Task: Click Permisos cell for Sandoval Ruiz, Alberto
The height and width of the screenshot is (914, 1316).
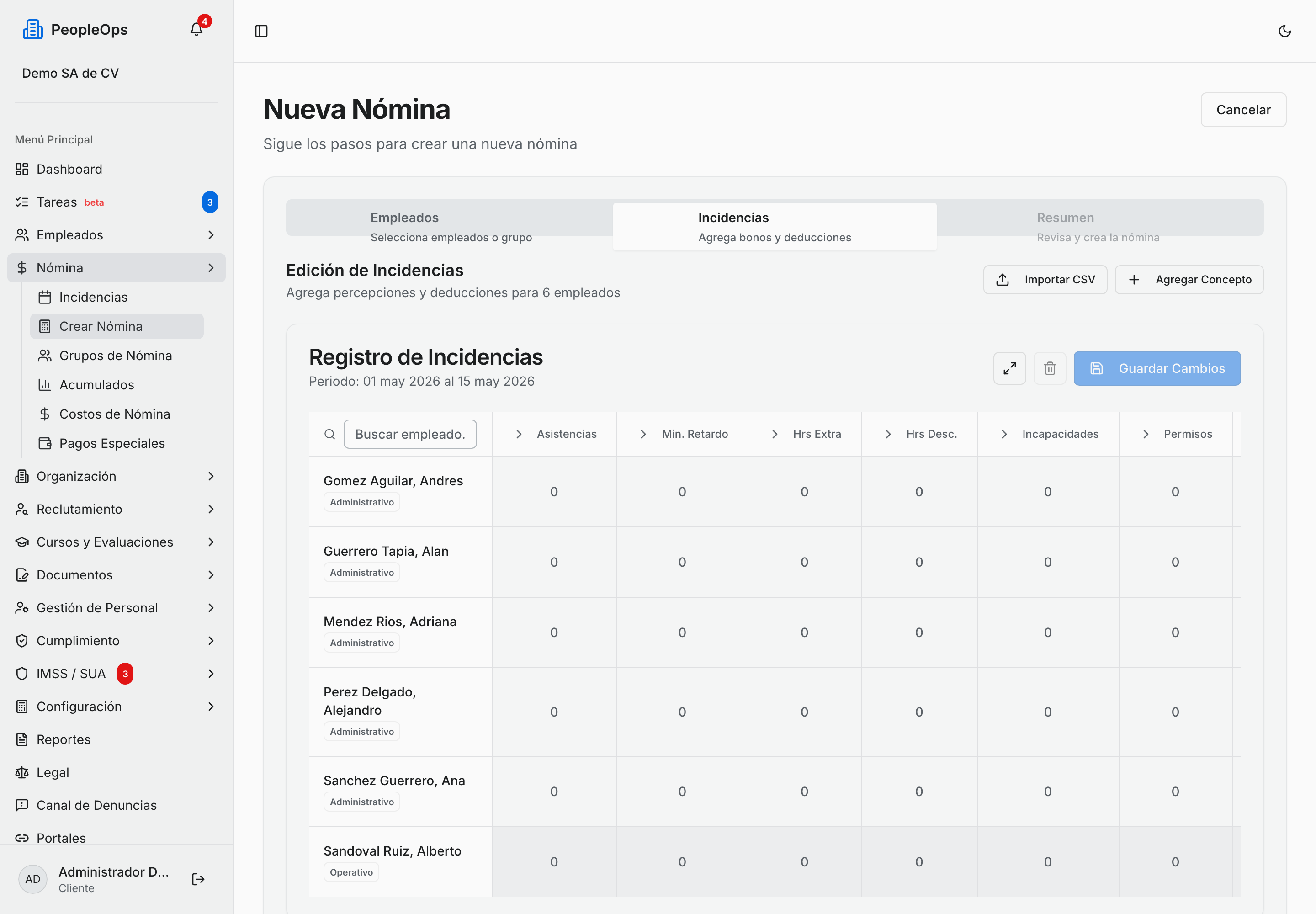Action: [1175, 862]
